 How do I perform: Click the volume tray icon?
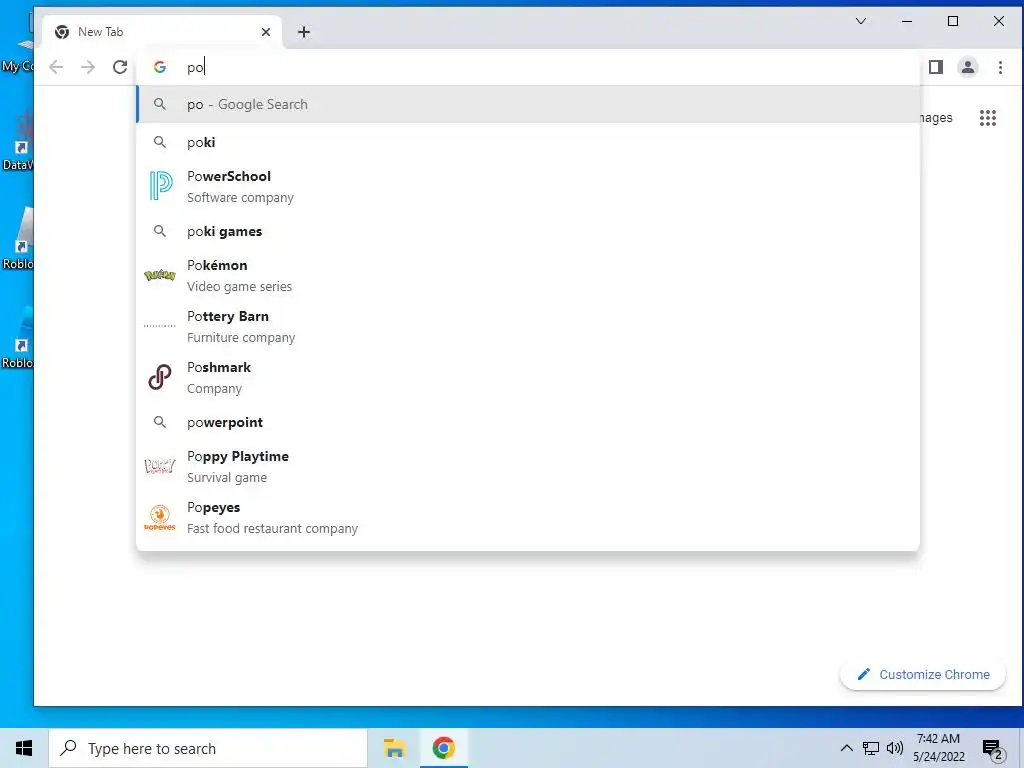coord(895,748)
